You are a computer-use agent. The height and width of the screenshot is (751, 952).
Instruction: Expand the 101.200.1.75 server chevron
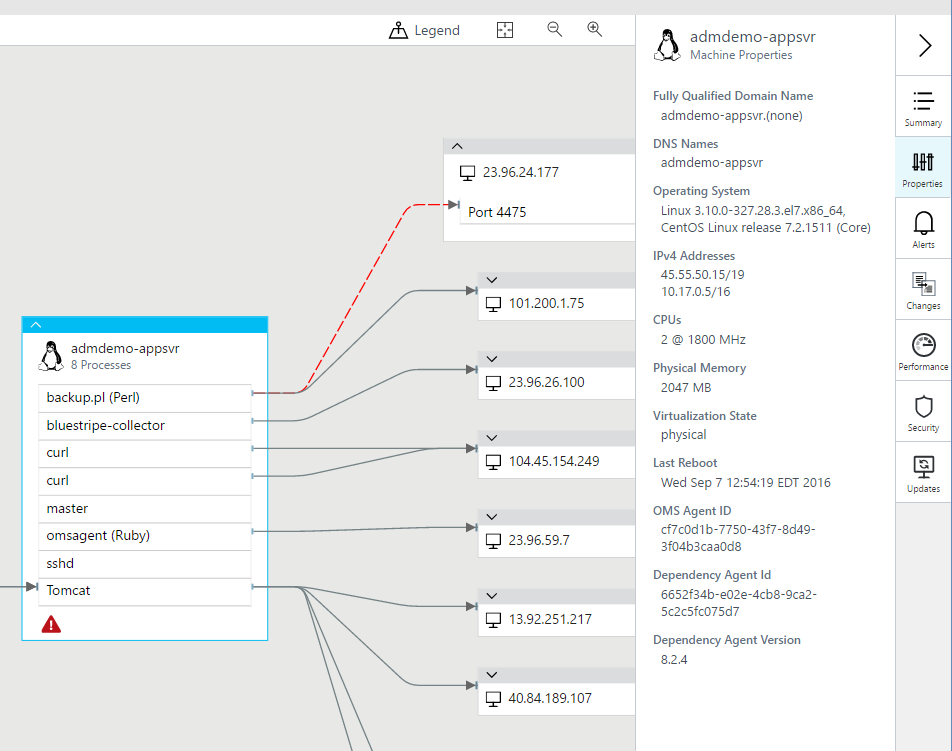tap(491, 280)
